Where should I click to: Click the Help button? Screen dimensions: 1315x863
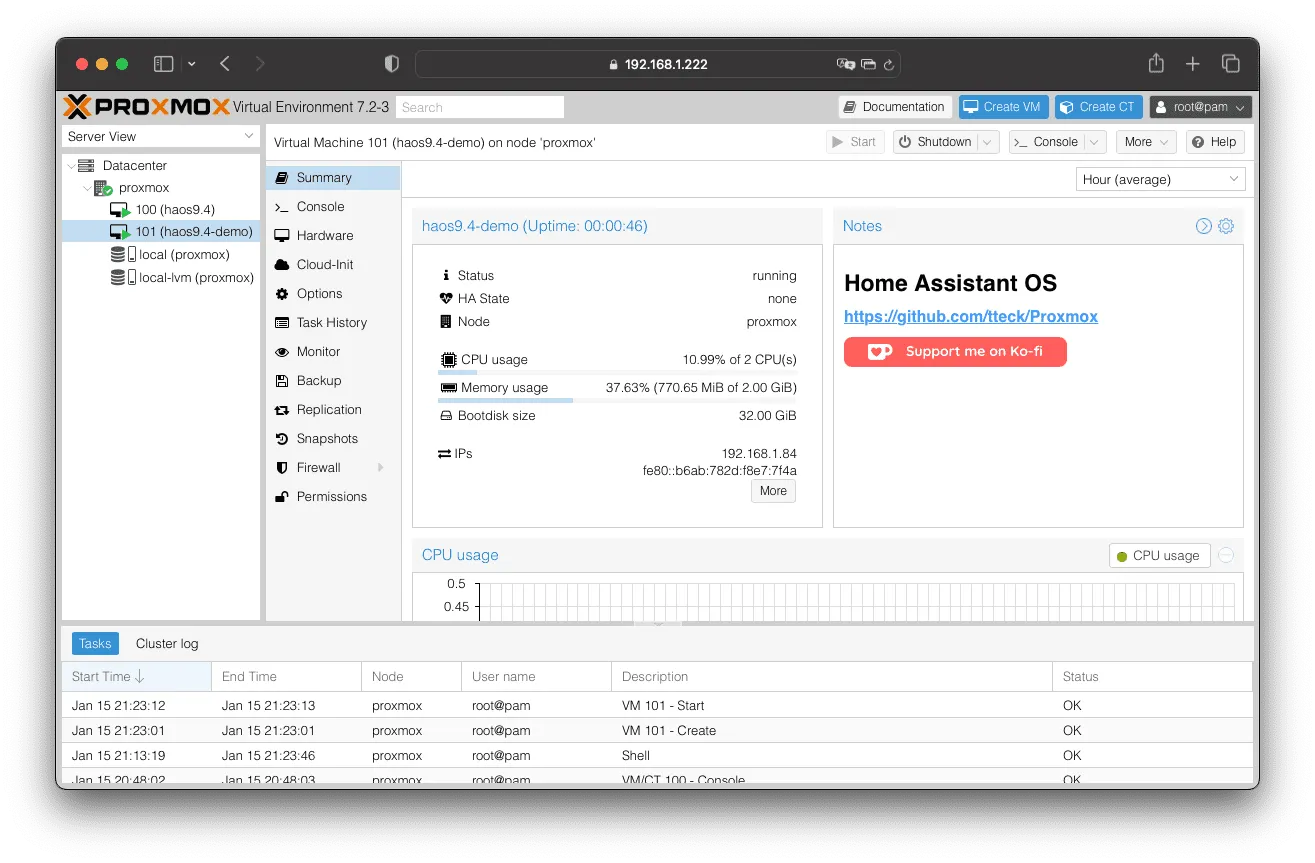[x=1215, y=142]
